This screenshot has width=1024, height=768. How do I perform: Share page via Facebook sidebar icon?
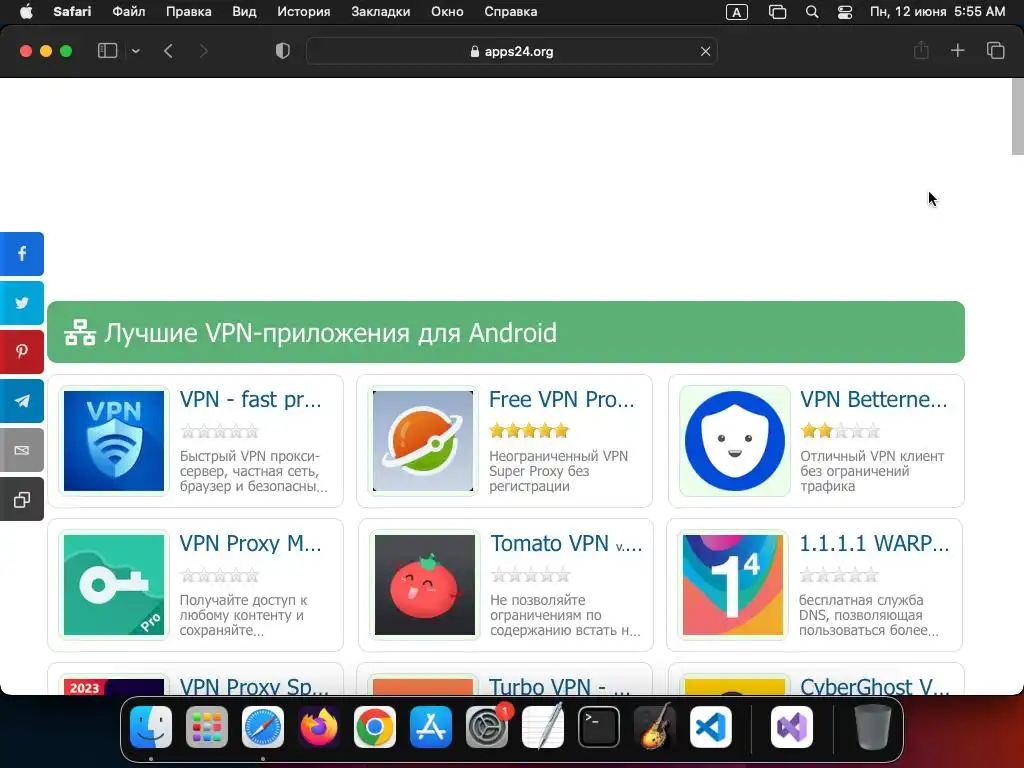(22, 253)
